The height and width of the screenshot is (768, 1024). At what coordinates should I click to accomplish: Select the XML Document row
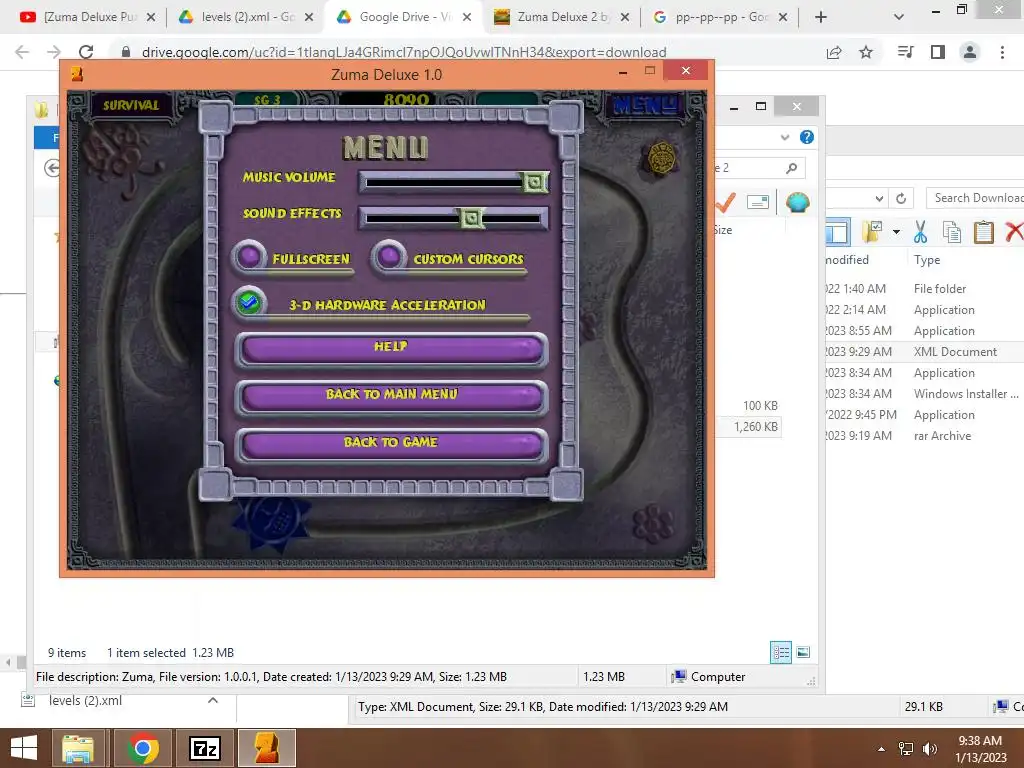point(923,352)
